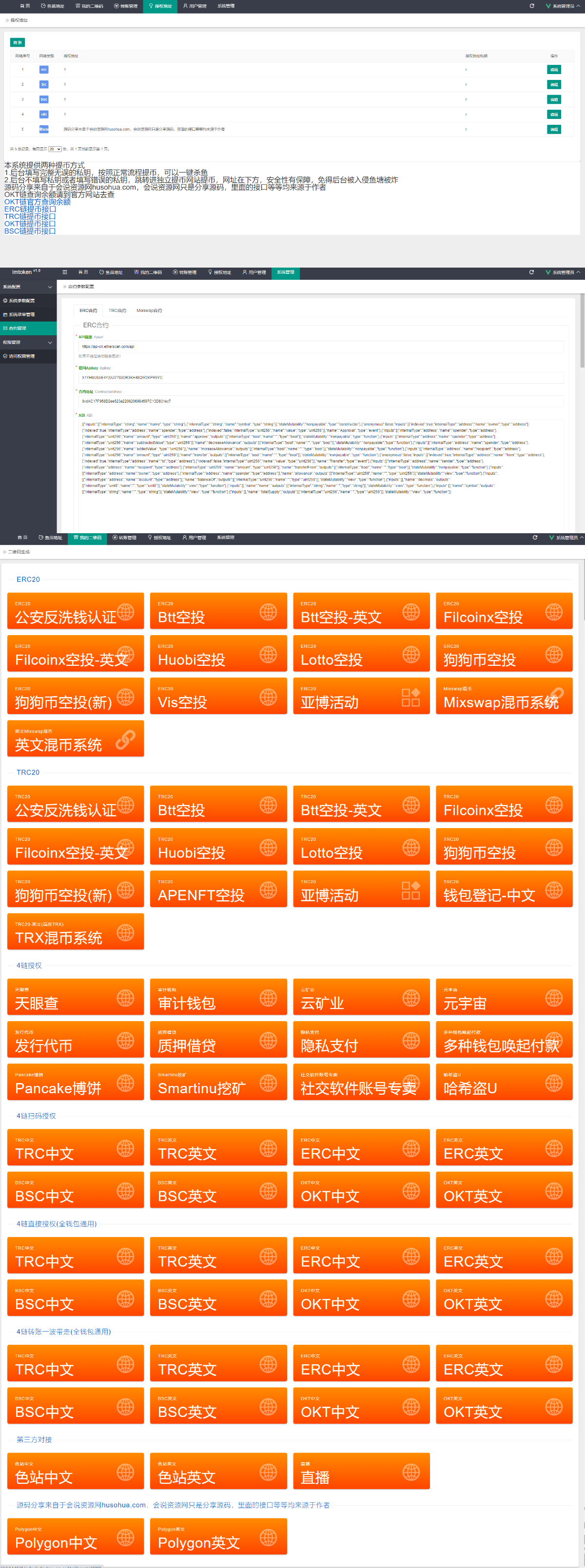This screenshot has width=585, height=1568.
Task: Click the globe icon on 钱包登记-中文 tile
Action: tap(553, 890)
